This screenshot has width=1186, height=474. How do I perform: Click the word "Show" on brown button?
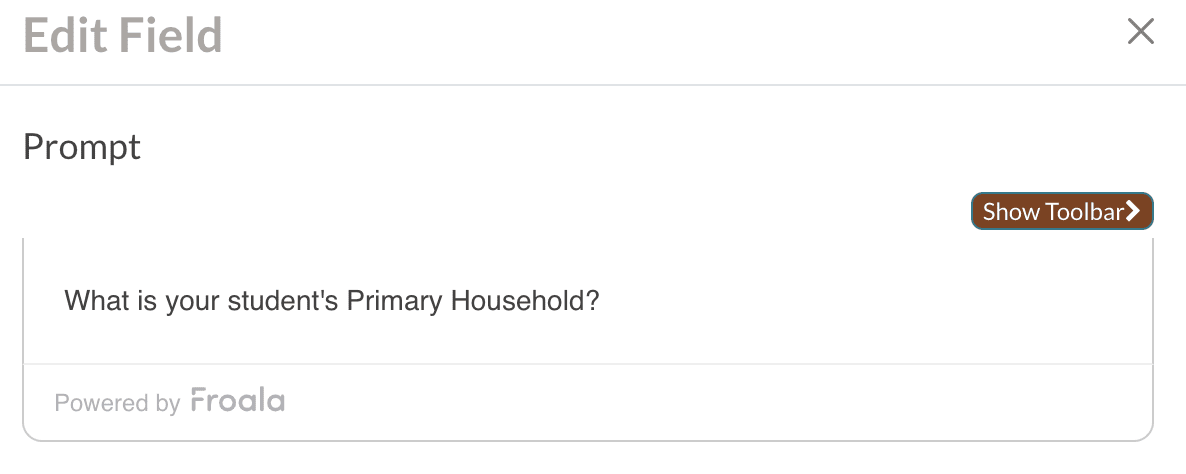point(1011,211)
